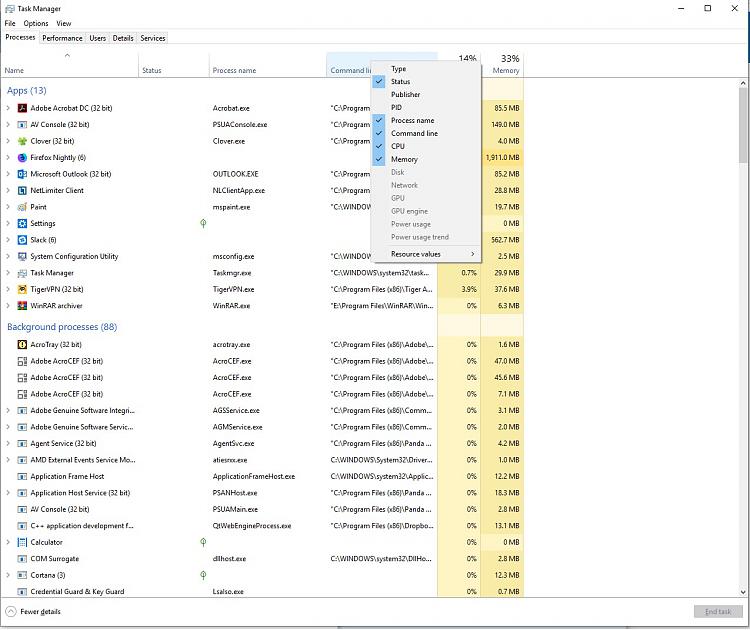Uncheck the Command line column option
The width and height of the screenshot is (750, 630).
coord(427,133)
